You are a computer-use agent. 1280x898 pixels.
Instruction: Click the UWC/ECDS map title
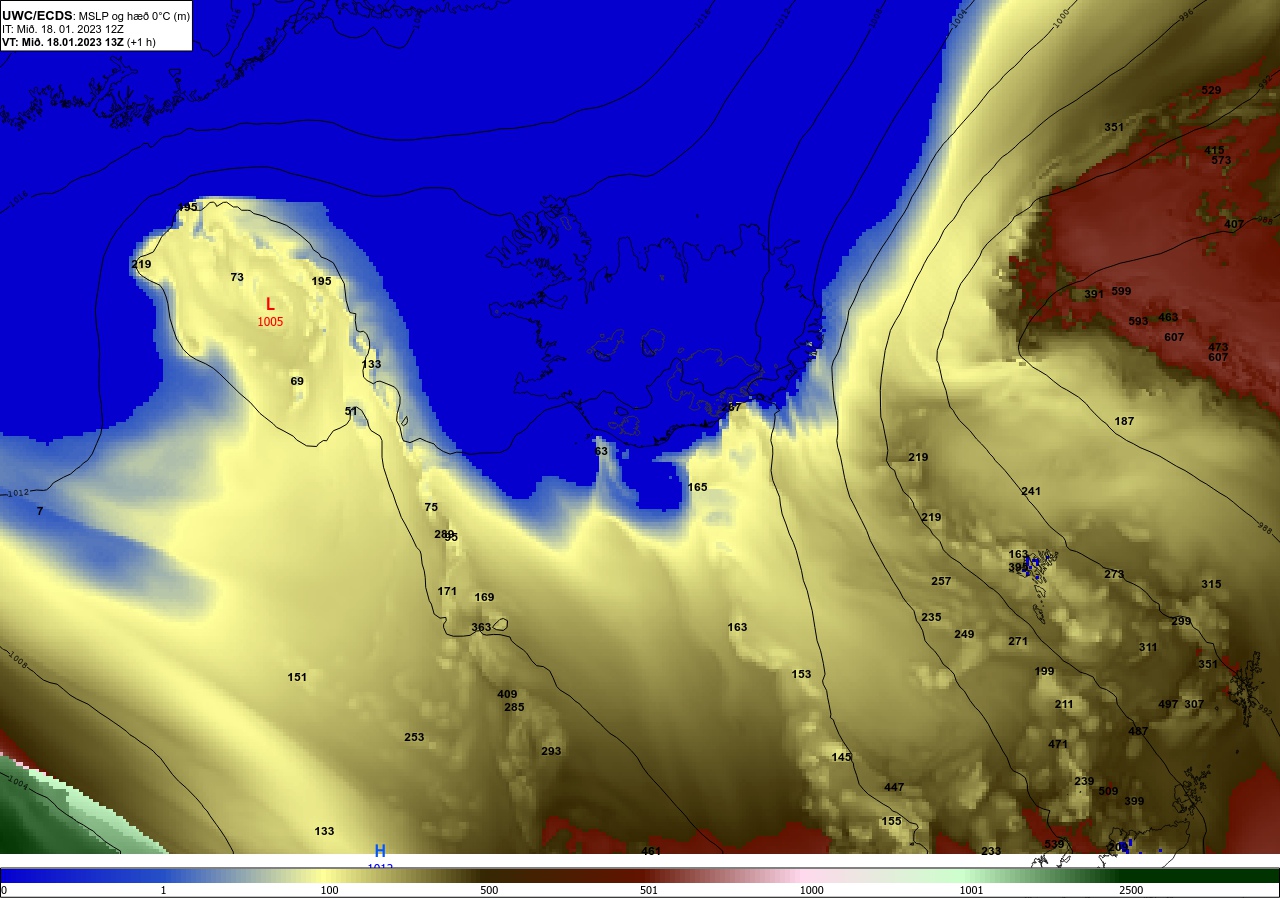click(97, 15)
